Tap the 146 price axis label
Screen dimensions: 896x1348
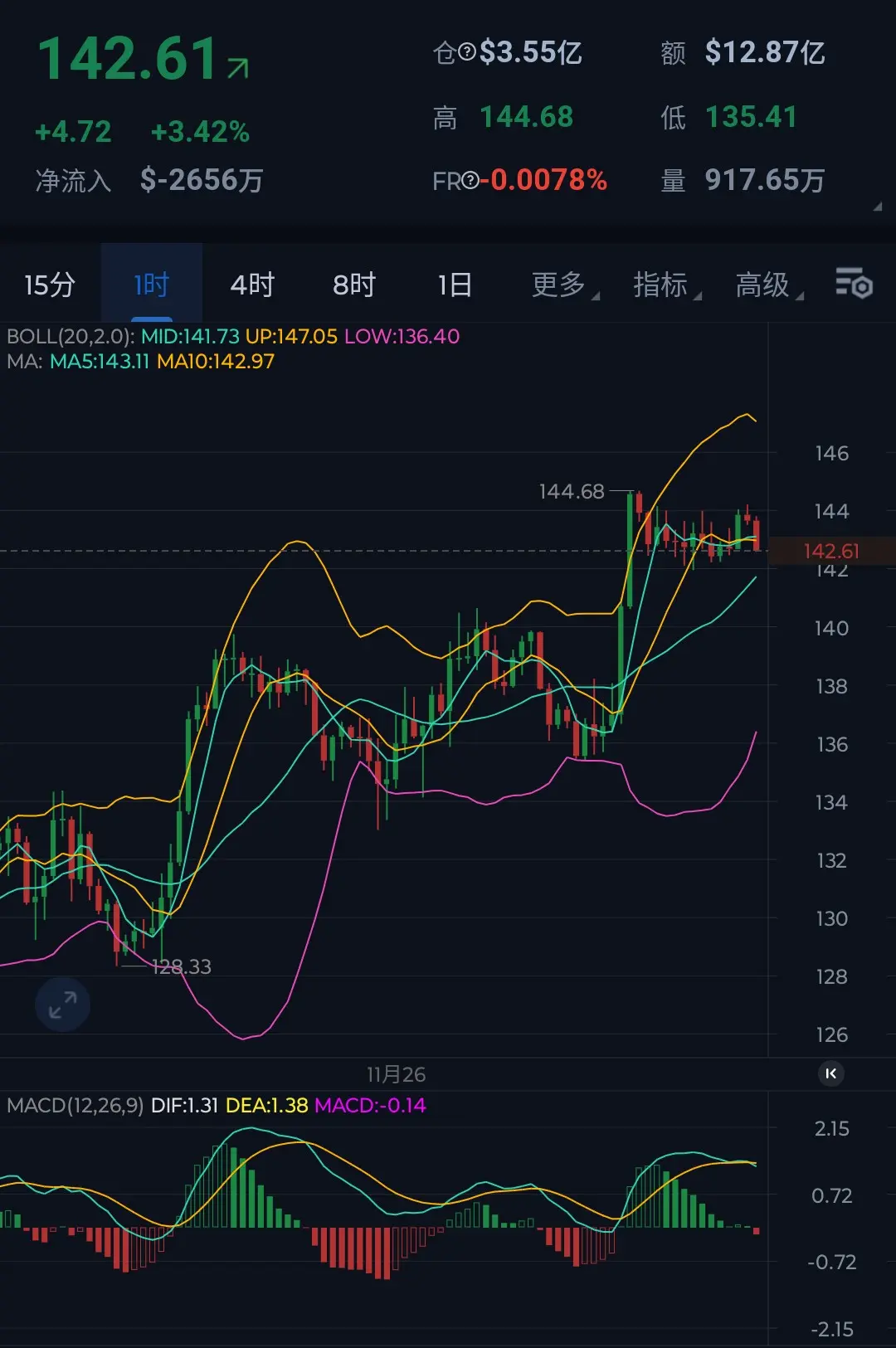pyautogui.click(x=831, y=453)
